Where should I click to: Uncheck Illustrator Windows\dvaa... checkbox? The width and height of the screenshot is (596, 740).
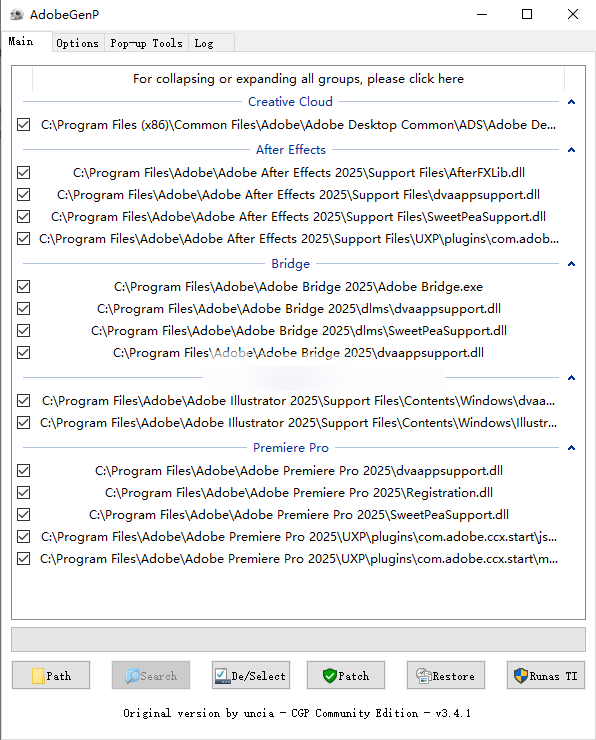24,401
